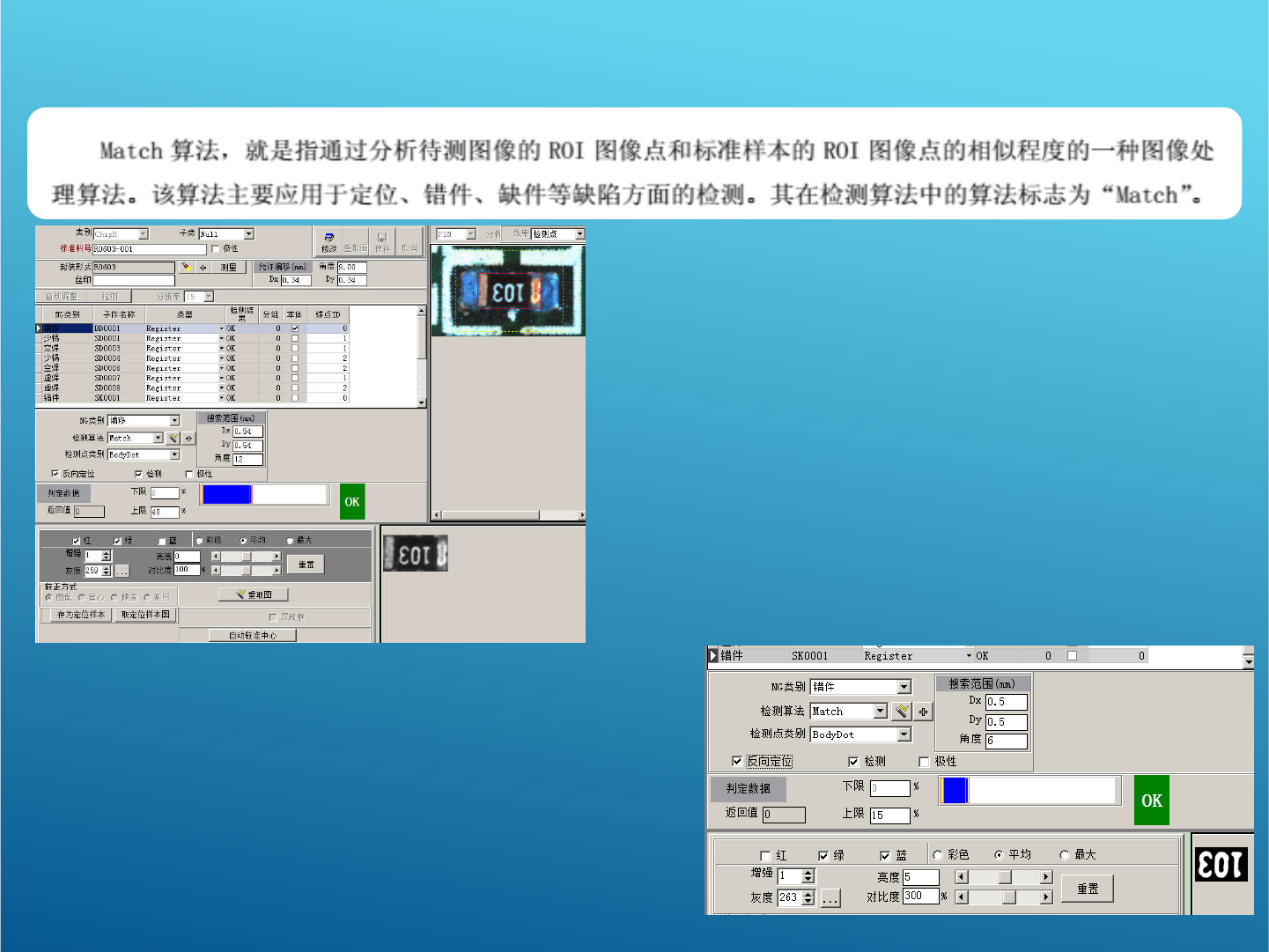Click the 子件名称 column header
The height and width of the screenshot is (952, 1269).
[x=119, y=314]
